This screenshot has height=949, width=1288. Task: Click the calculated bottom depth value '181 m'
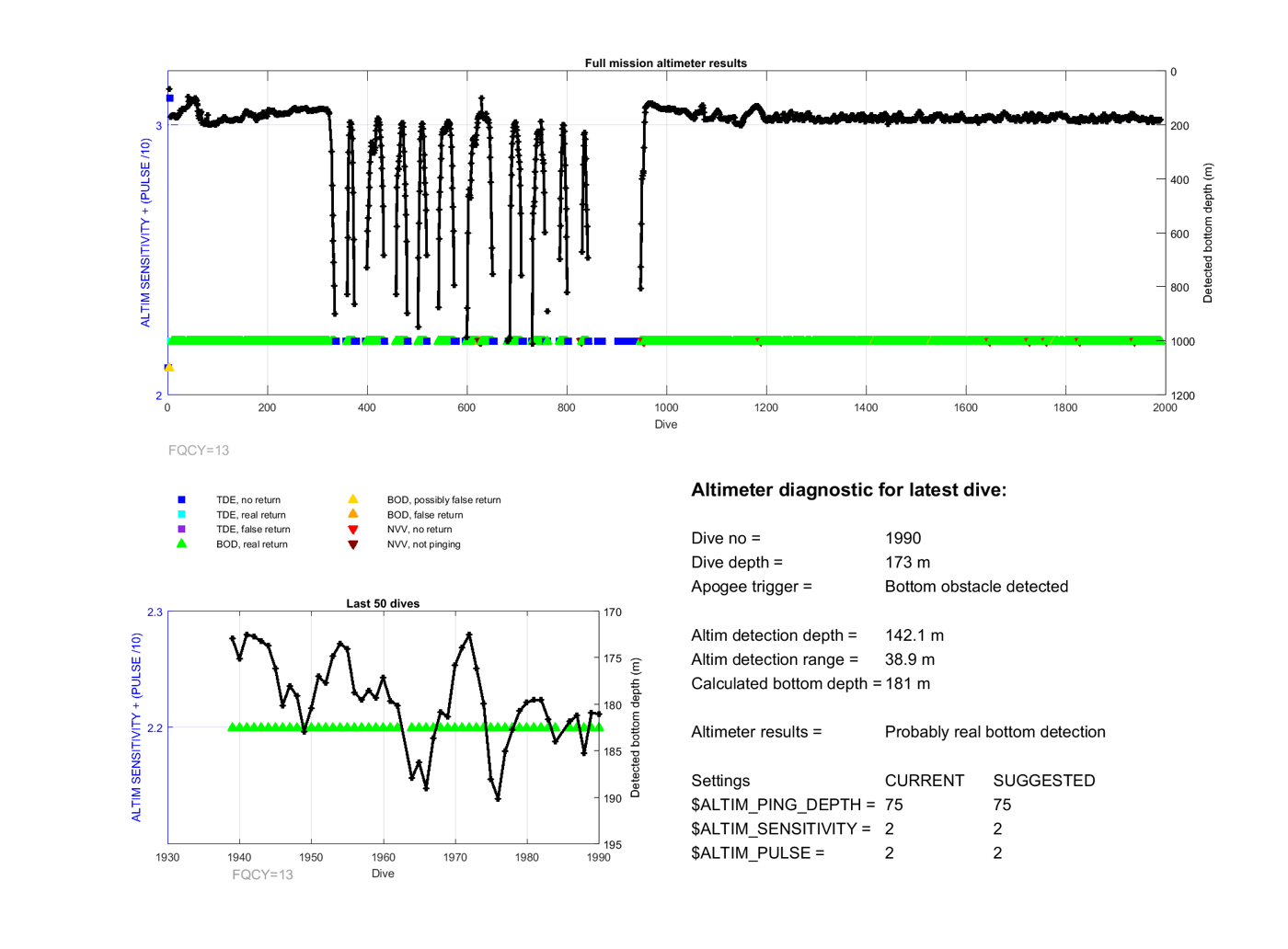click(x=907, y=684)
